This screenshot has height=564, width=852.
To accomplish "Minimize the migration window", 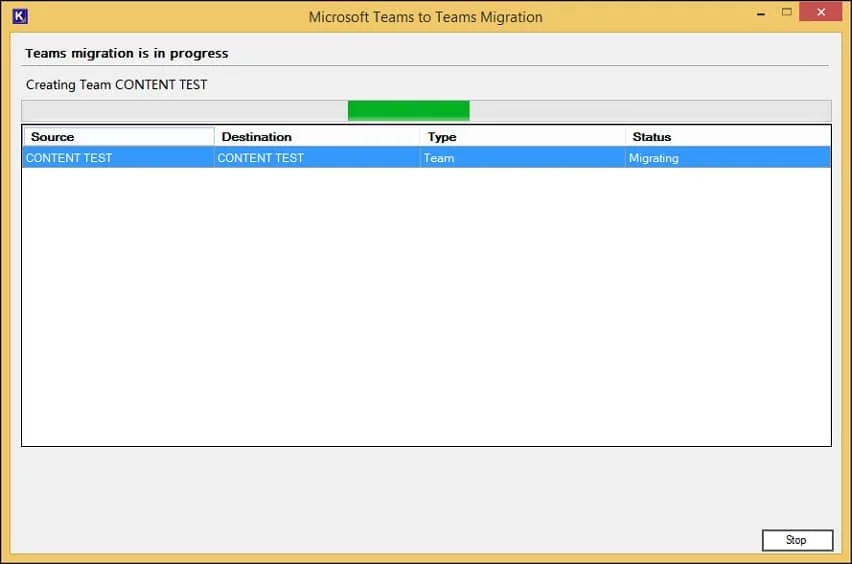I will (x=761, y=13).
